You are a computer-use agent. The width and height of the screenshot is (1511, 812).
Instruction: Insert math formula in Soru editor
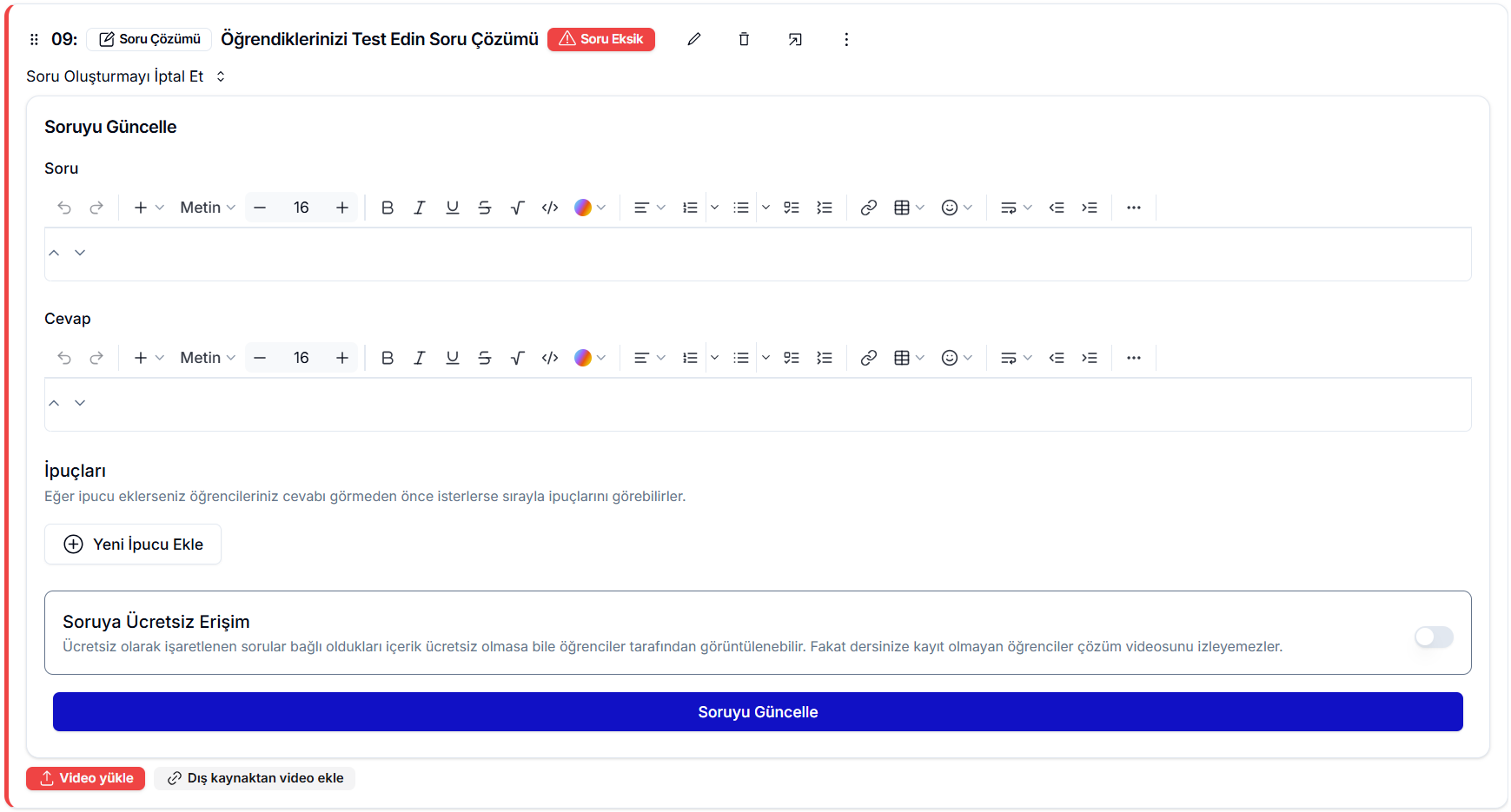tap(518, 208)
